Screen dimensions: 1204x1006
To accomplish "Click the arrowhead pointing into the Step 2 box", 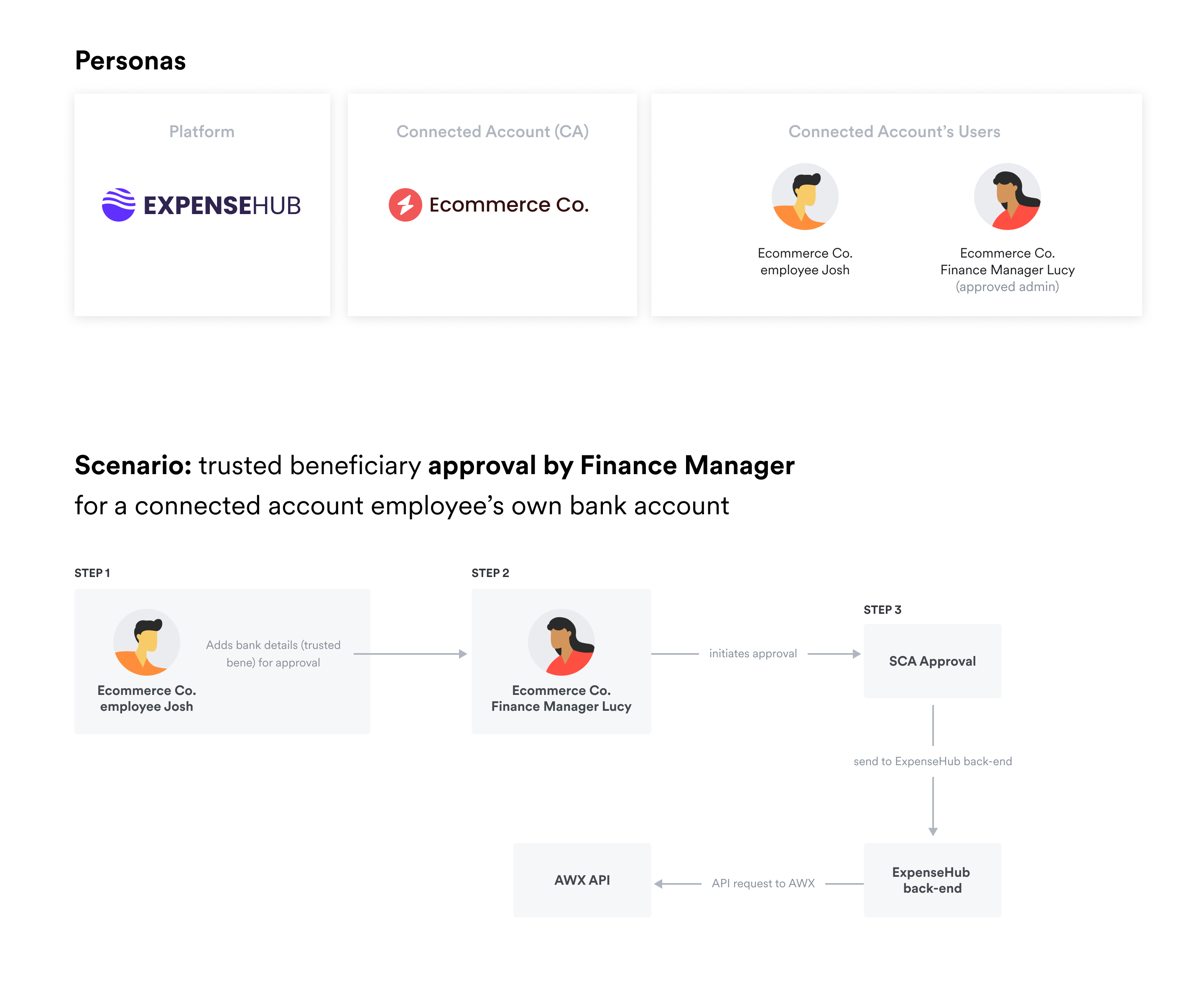I will coord(463,654).
